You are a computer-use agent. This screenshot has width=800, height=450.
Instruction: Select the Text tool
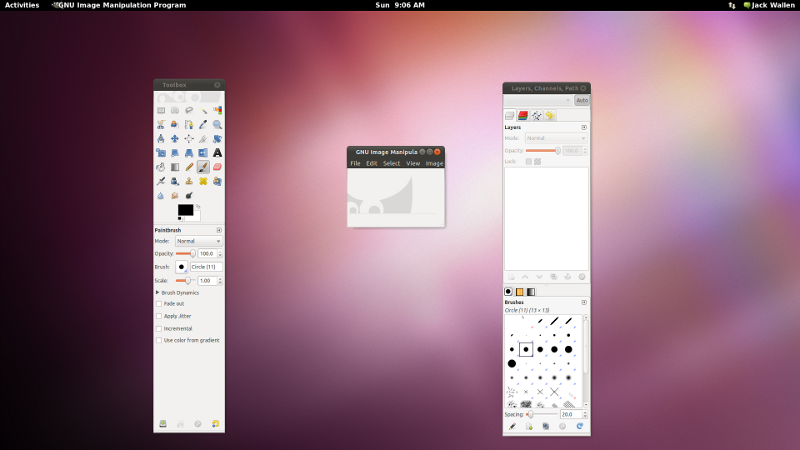click(x=217, y=153)
